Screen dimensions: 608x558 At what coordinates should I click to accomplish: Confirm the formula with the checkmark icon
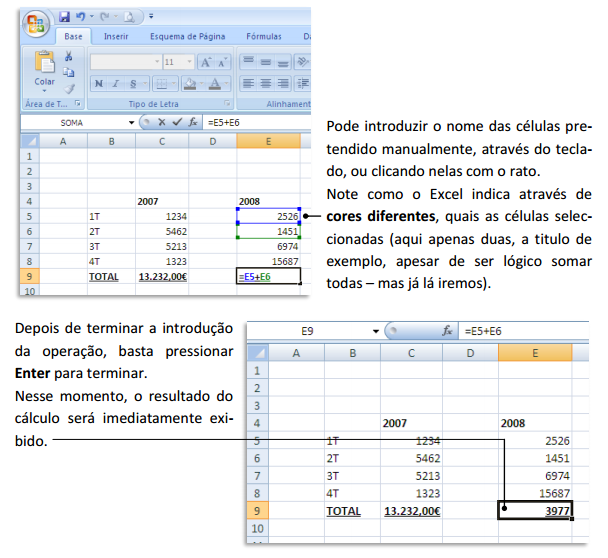pyautogui.click(x=178, y=122)
